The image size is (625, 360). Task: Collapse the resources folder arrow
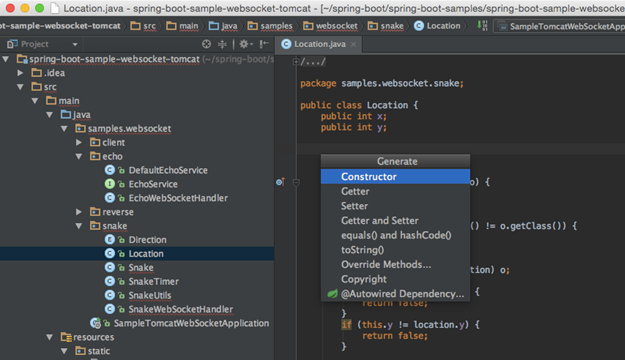tap(49, 337)
